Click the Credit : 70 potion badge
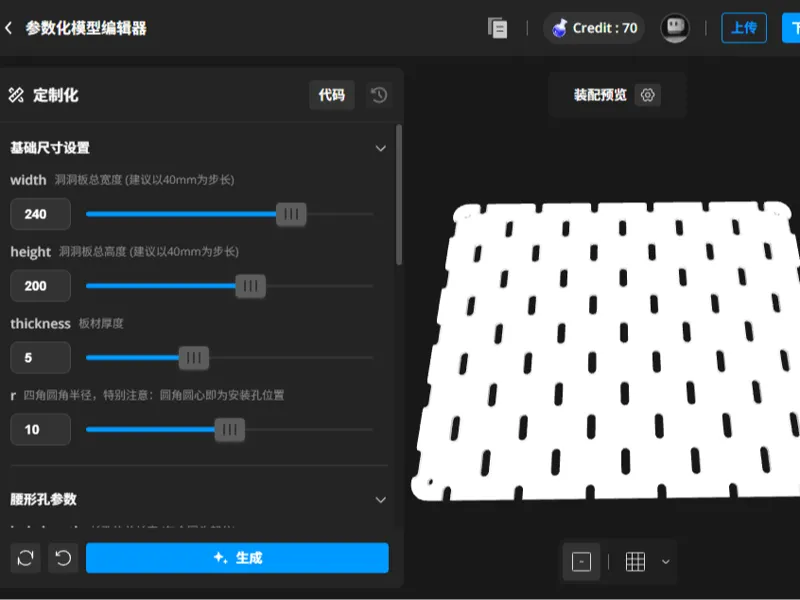 (x=594, y=28)
